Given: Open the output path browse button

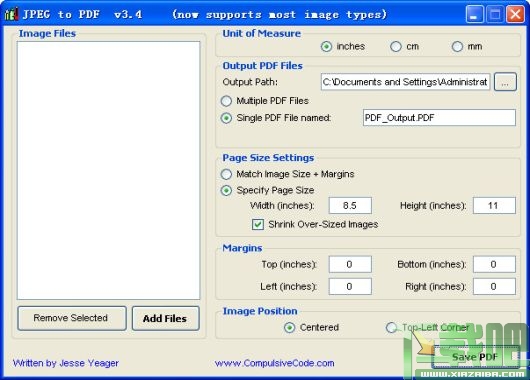Looking at the screenshot, I should [505, 82].
